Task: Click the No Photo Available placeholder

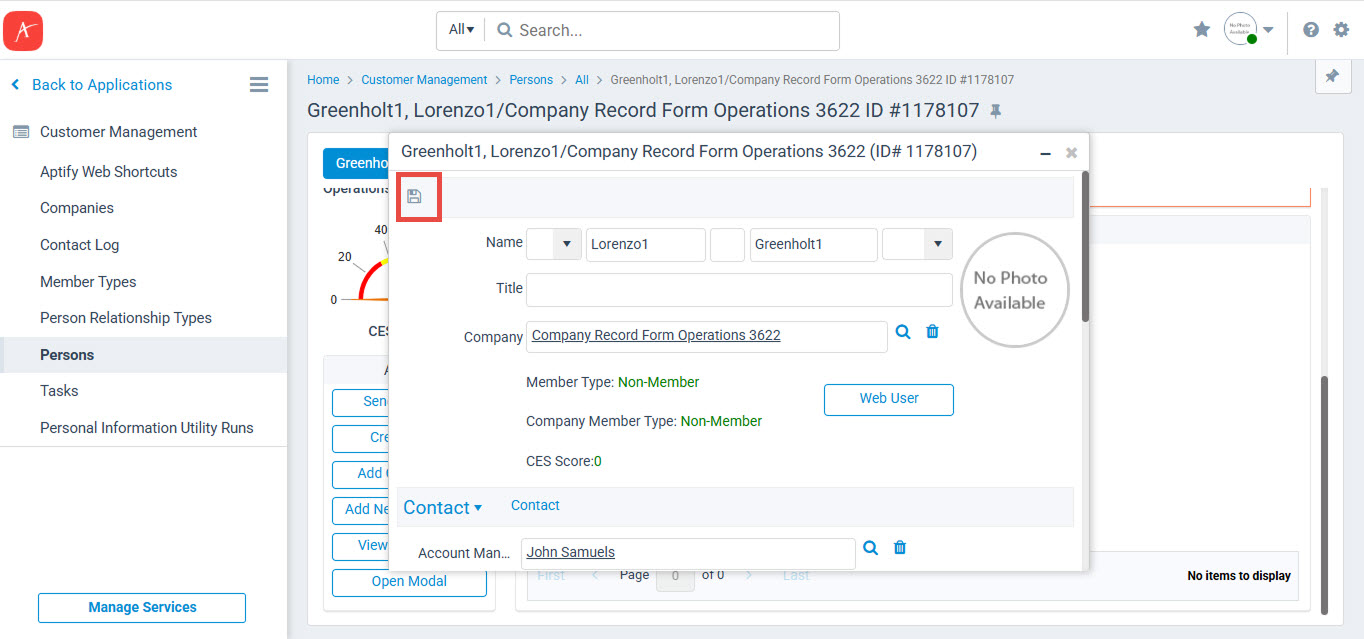Action: coord(1014,290)
